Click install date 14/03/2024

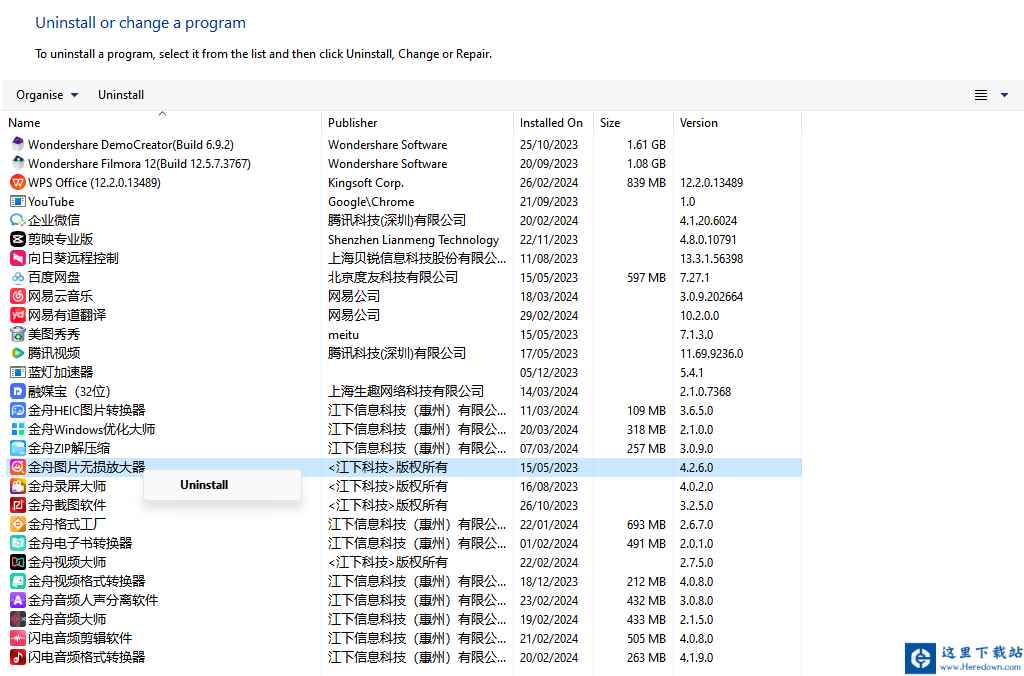click(x=549, y=392)
